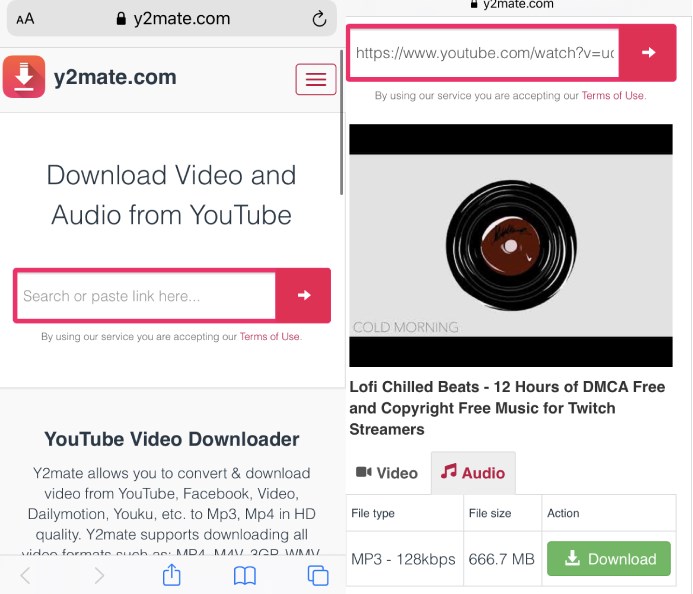Click the 'Search or paste link here' field
This screenshot has width=693, height=594.
click(x=147, y=296)
